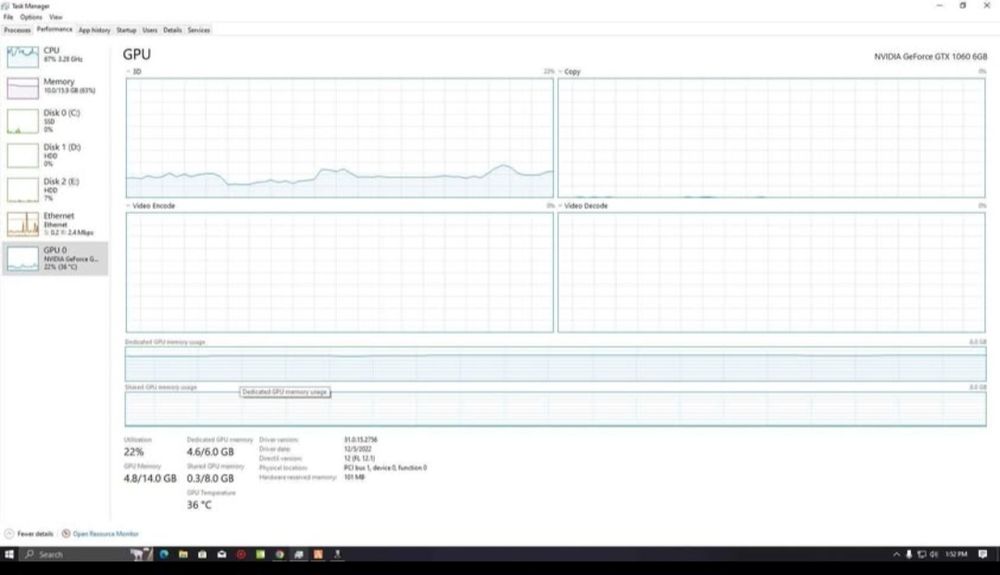
Task: Open the Mail app from the taskbar
Action: click(221, 554)
